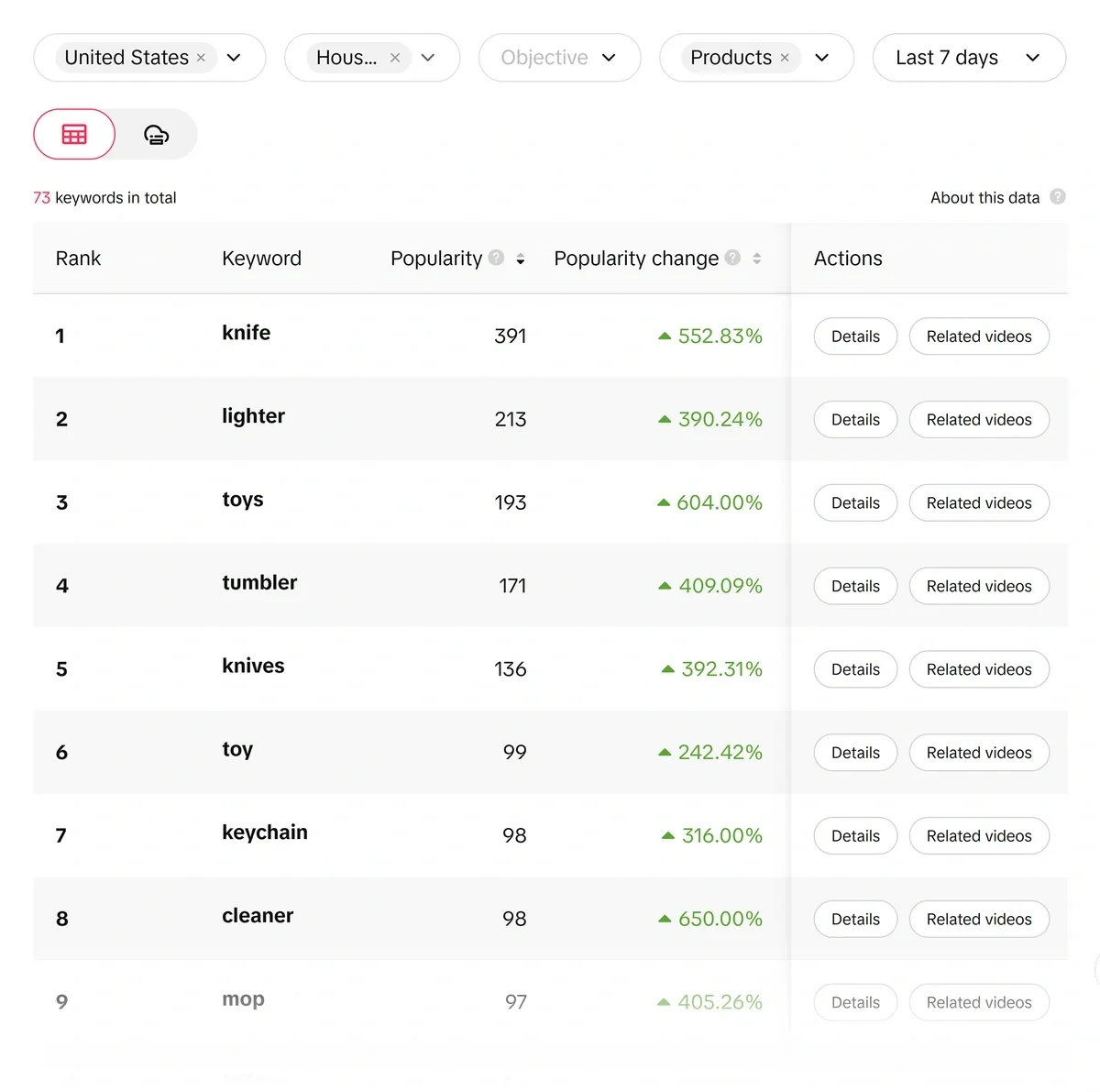Image resolution: width=1100 pixels, height=1092 pixels.
Task: Open Details for the knife keyword
Action: pos(854,336)
